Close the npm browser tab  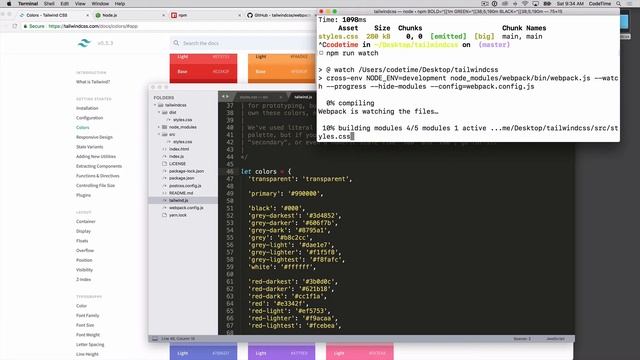pyautogui.click(x=240, y=15)
